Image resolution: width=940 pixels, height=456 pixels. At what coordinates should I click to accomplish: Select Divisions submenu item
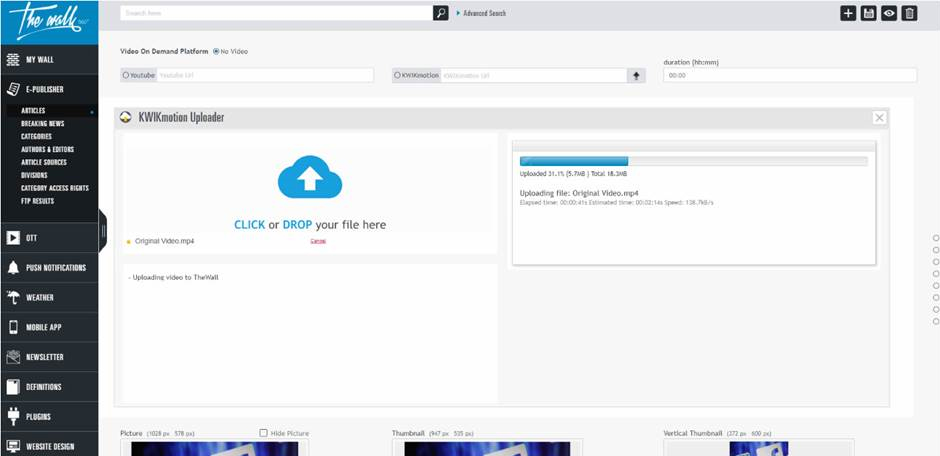coord(34,175)
